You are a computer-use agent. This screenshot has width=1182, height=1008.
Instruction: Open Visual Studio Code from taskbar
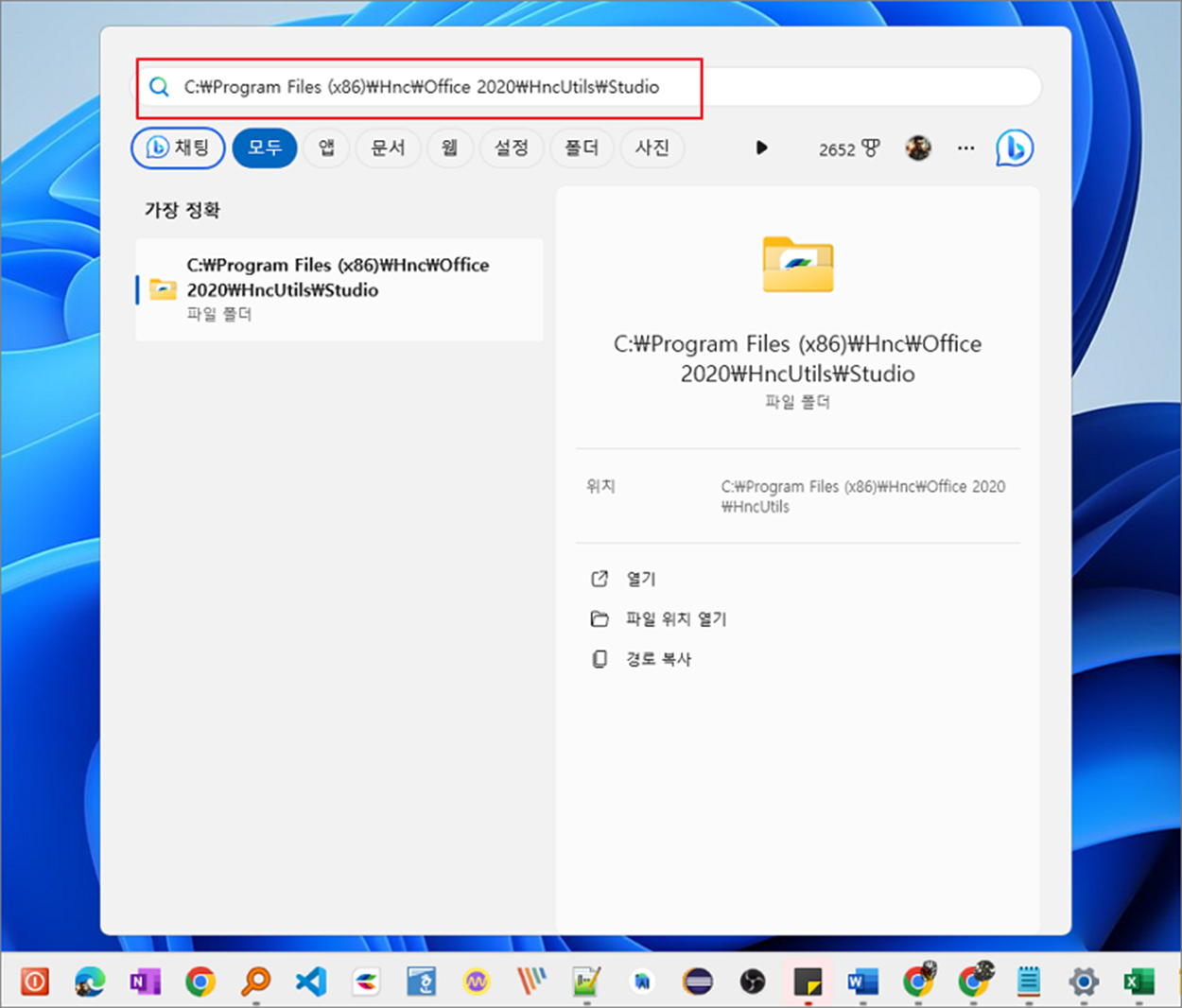point(311,982)
